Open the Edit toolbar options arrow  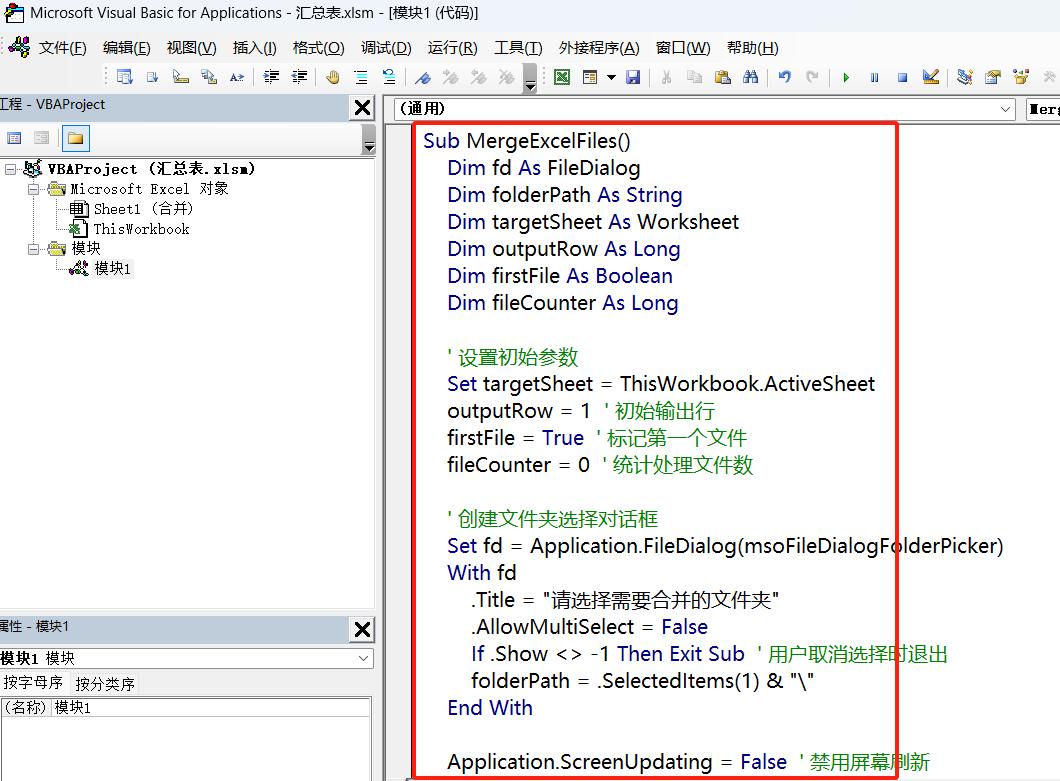coord(531,78)
